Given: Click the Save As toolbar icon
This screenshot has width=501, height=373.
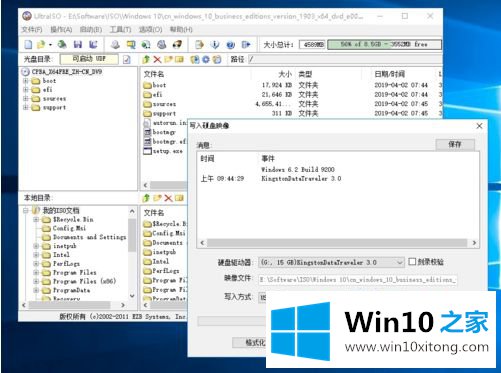Looking at the screenshot, I should (93, 44).
